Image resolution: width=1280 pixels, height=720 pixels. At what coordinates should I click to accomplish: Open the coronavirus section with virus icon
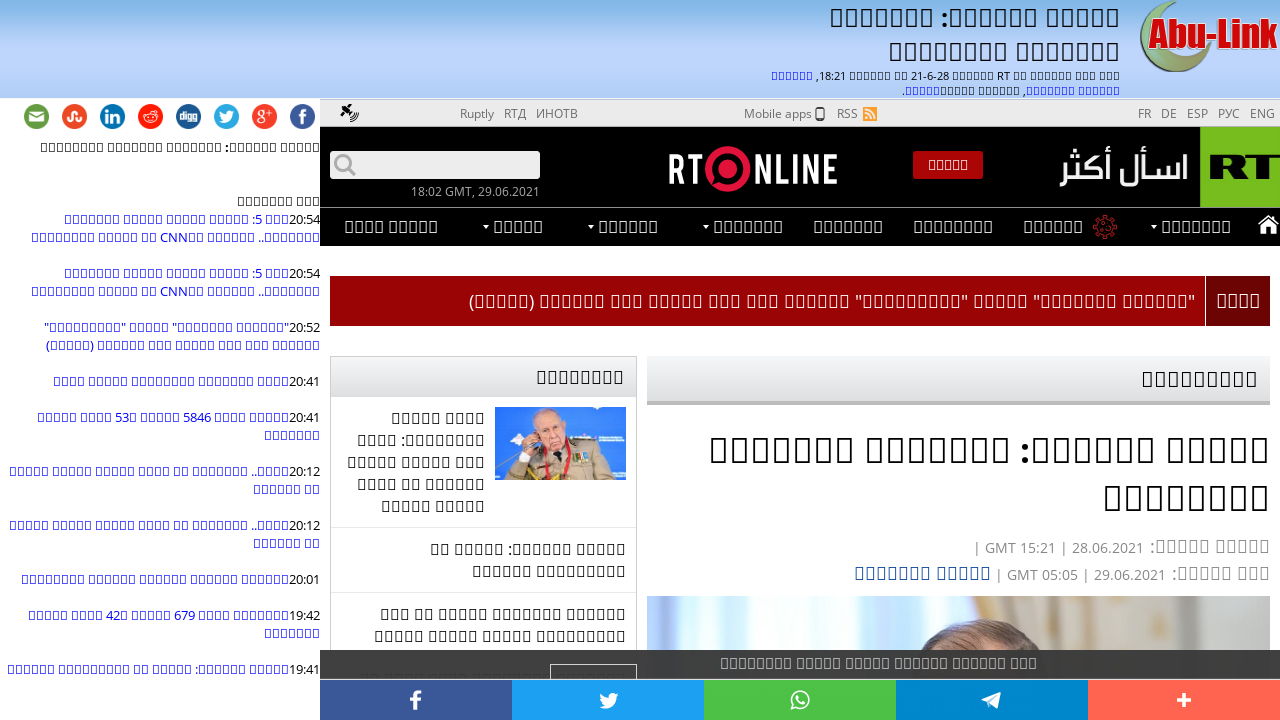(x=1105, y=227)
